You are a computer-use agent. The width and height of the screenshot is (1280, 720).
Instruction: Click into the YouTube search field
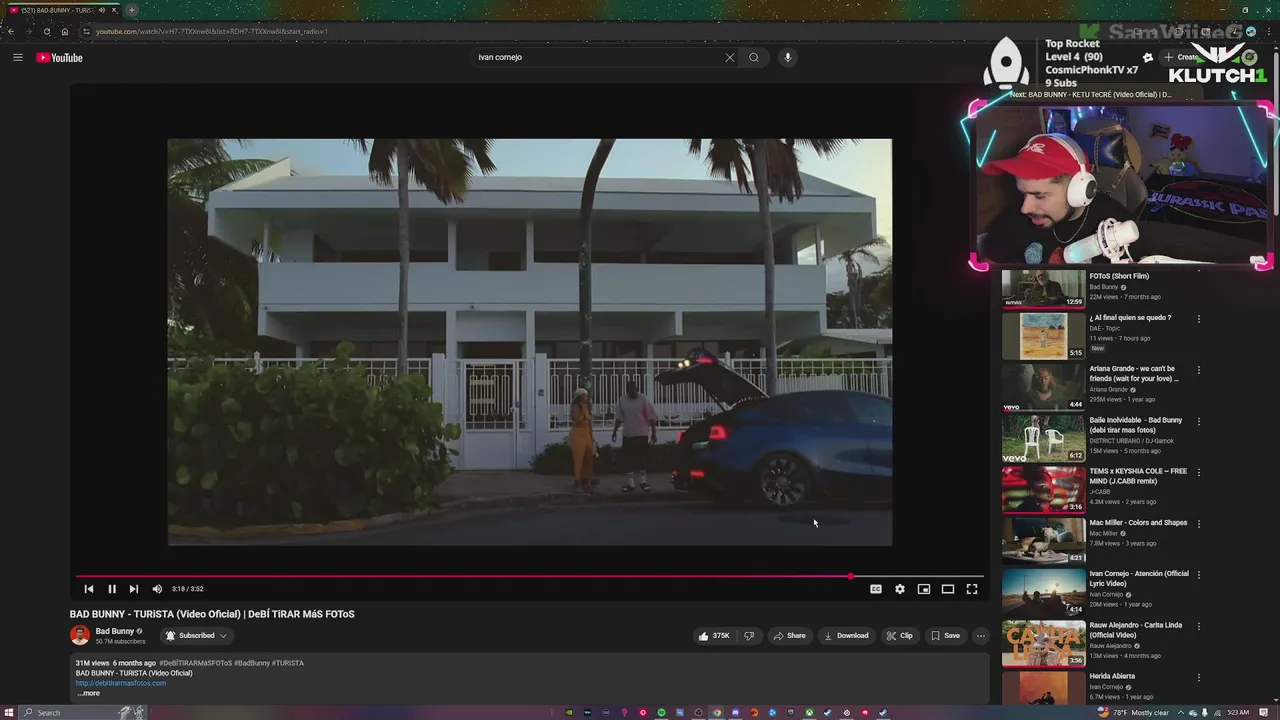pyautogui.click(x=598, y=57)
